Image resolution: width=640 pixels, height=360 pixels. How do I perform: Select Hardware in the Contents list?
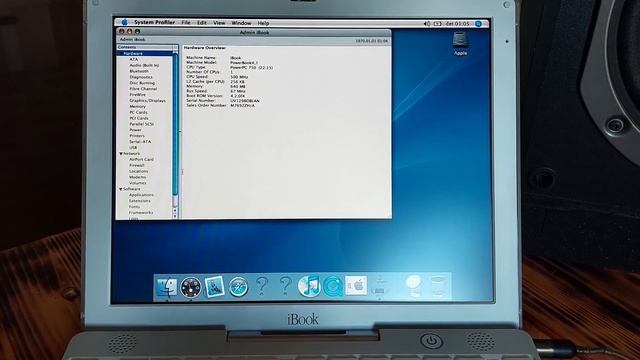[145, 53]
